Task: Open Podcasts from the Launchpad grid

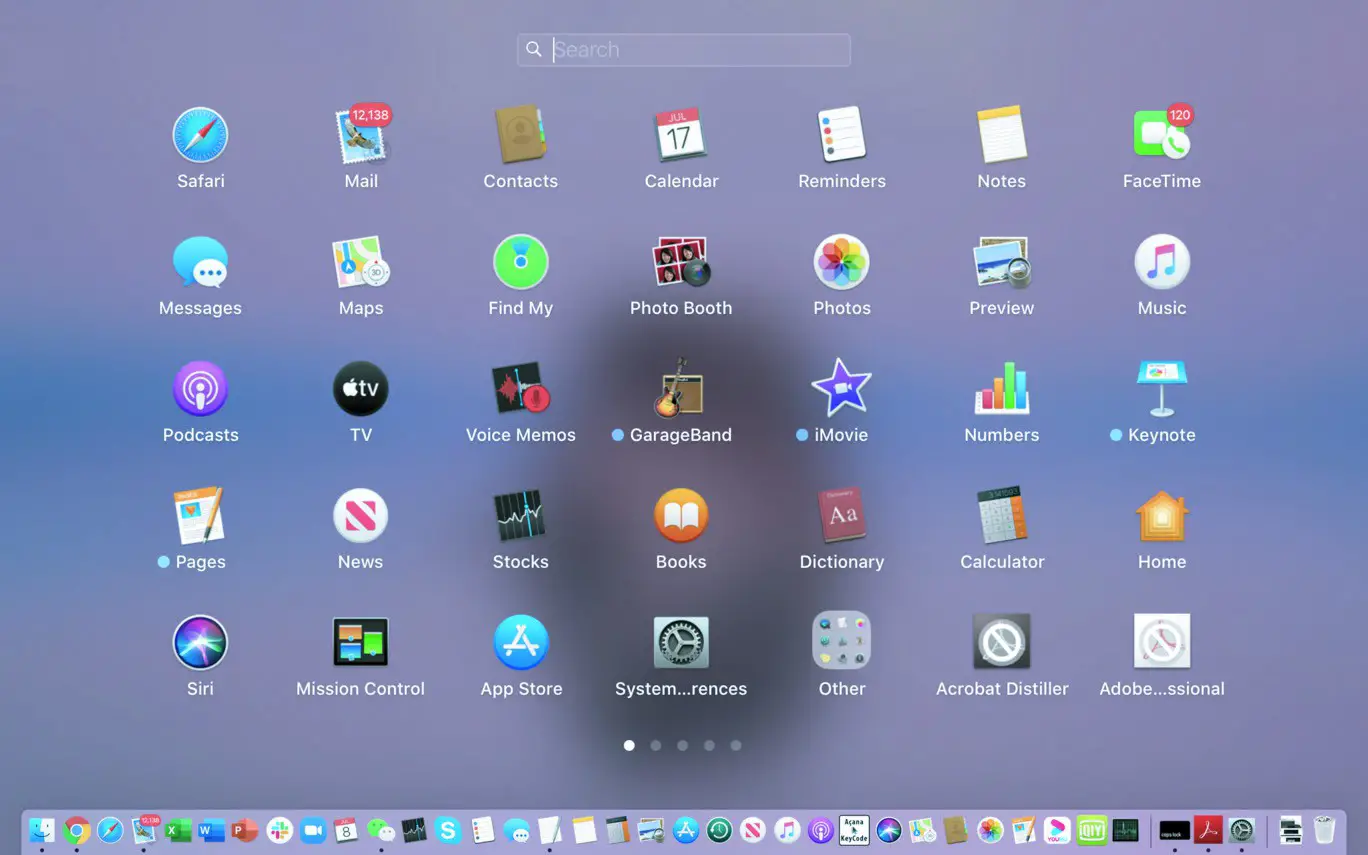Action: point(200,389)
